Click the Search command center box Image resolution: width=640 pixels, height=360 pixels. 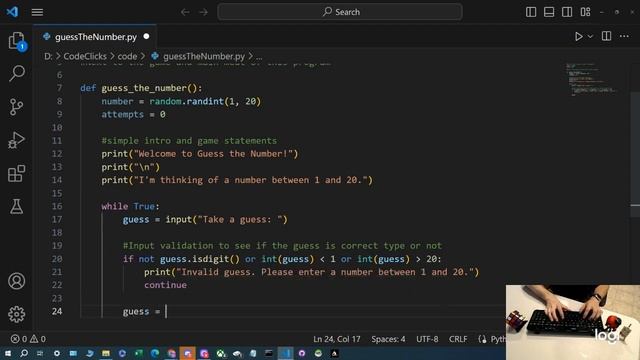pos(340,12)
